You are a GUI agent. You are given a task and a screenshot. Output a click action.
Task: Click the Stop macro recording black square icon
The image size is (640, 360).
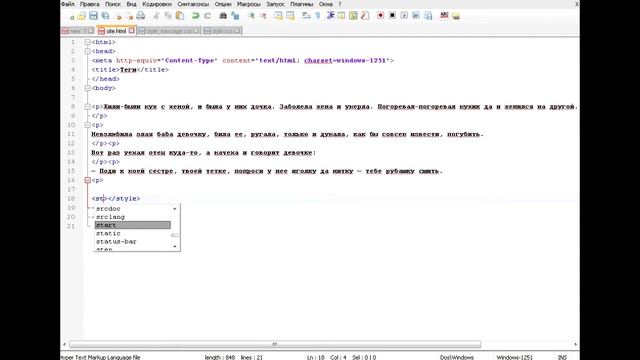[392, 16]
